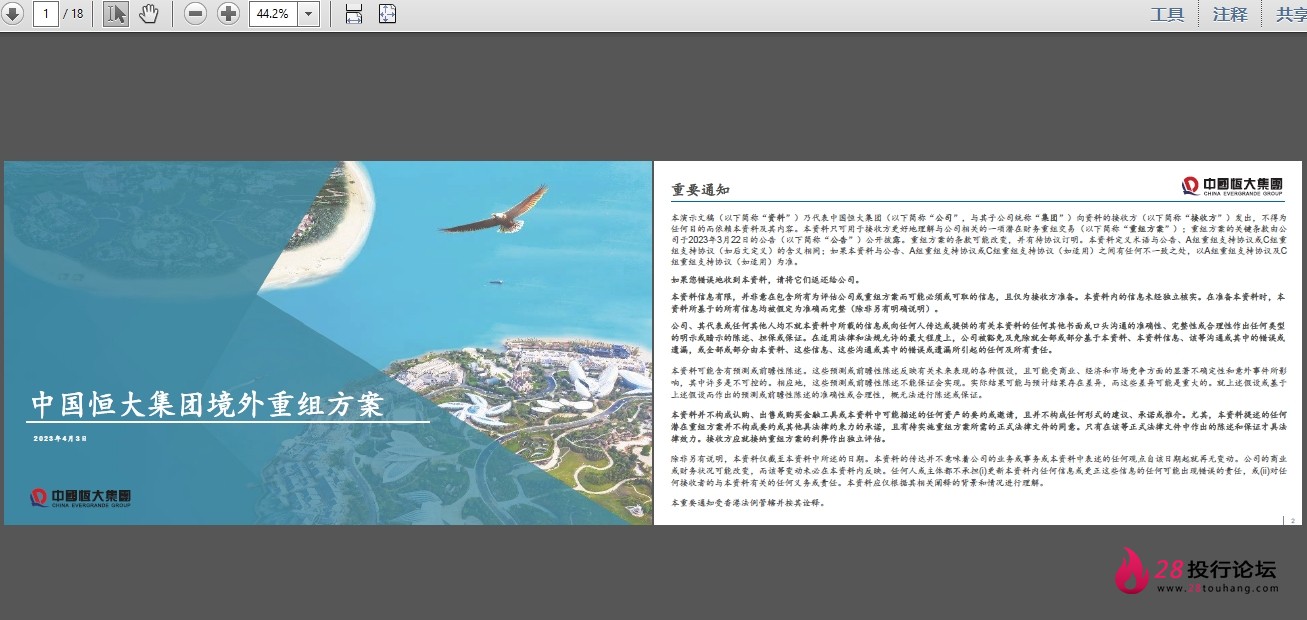Screen dimensions: 1307x620
Task: Enable scrolling fit-width page mode
Action: click(x=354, y=14)
